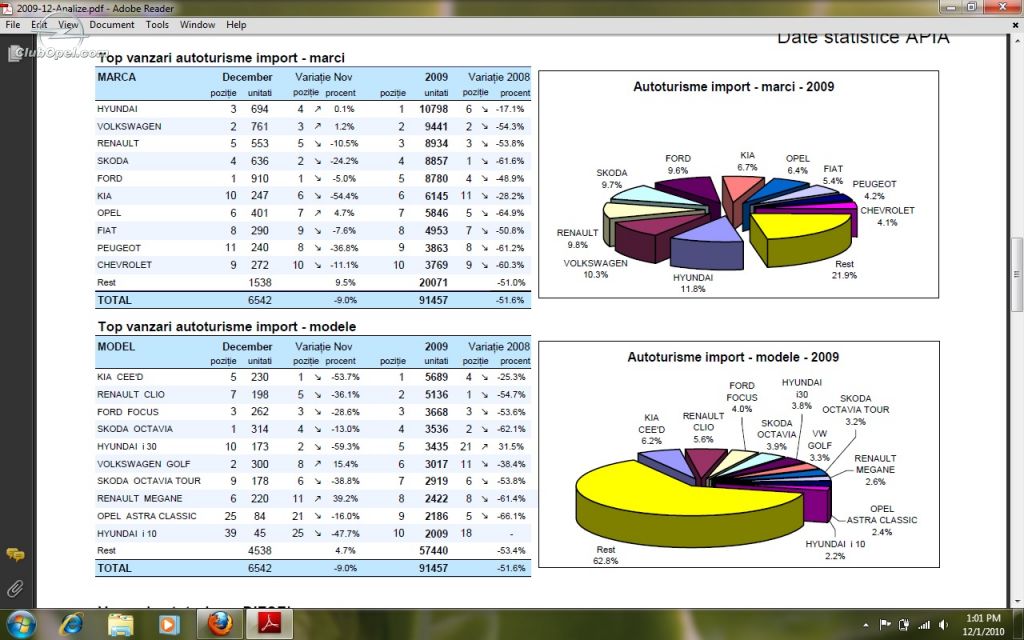Open Windows Media Player from taskbar
This screenshot has height=640, width=1024.
tap(169, 625)
